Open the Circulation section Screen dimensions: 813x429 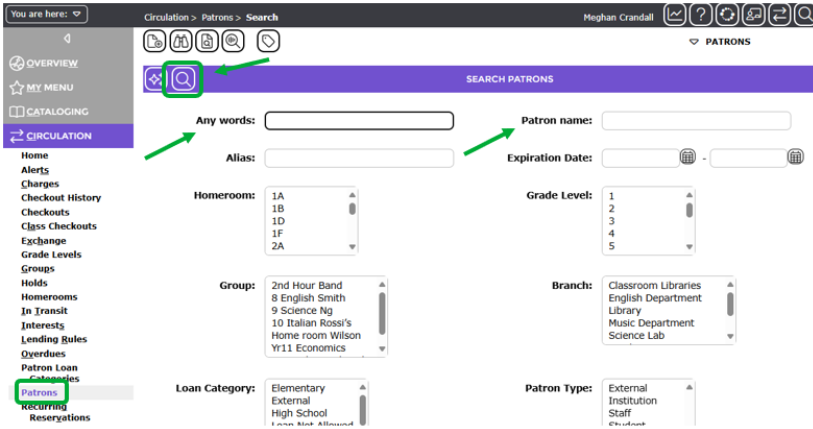(x=68, y=136)
